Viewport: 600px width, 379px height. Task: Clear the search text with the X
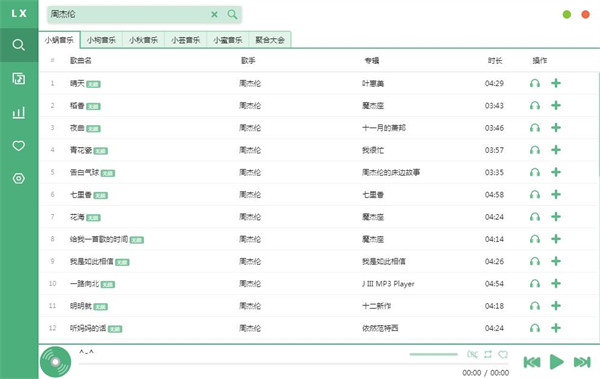pyautogui.click(x=214, y=15)
